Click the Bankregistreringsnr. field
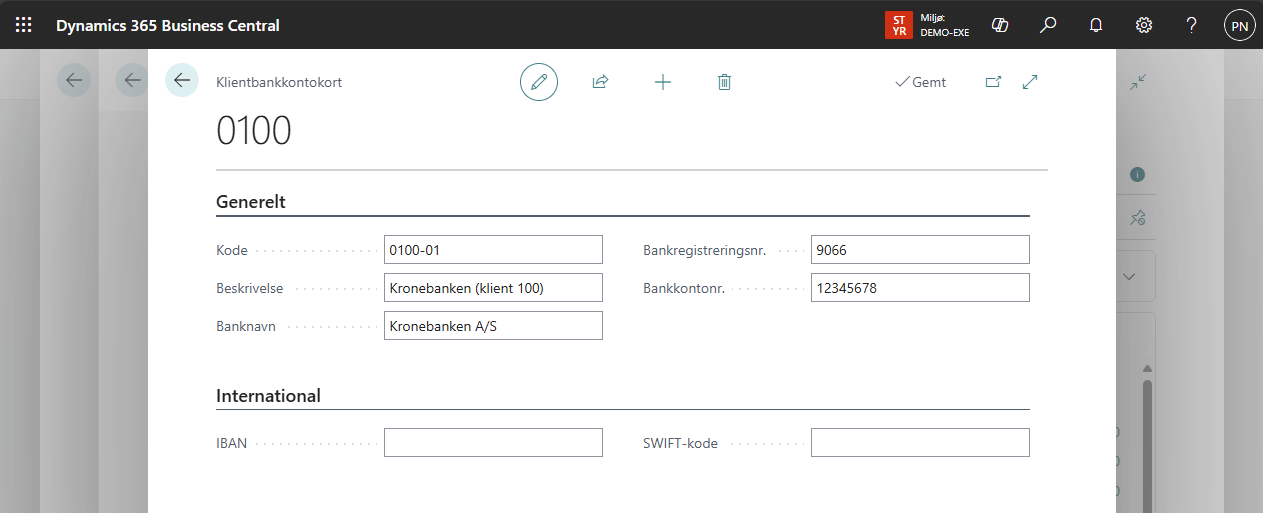 point(919,250)
